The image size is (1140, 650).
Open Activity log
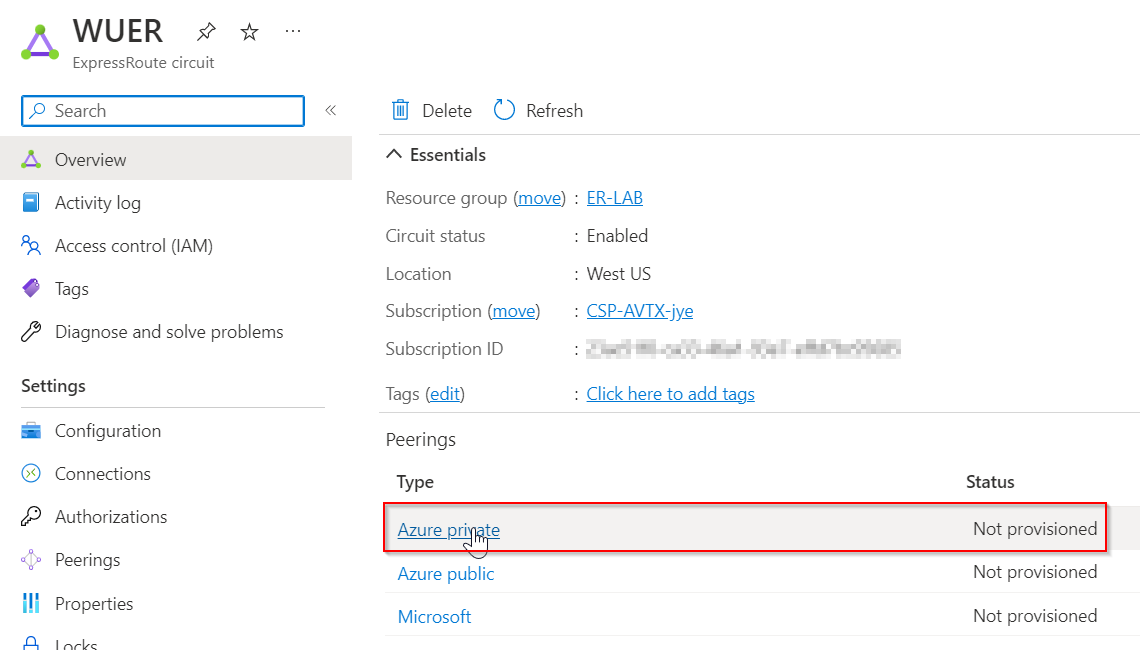coord(98,203)
